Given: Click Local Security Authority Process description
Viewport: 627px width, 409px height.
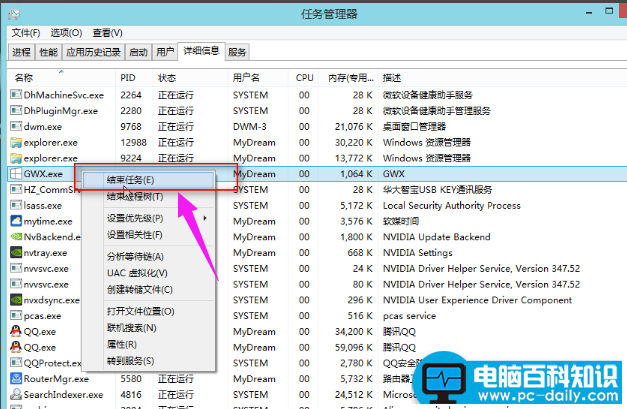Looking at the screenshot, I should tap(451, 205).
